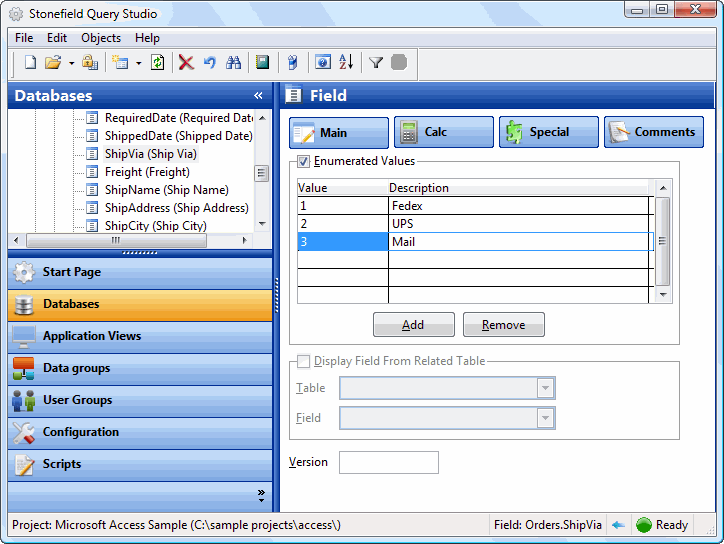Click the red X delete icon

point(186,62)
